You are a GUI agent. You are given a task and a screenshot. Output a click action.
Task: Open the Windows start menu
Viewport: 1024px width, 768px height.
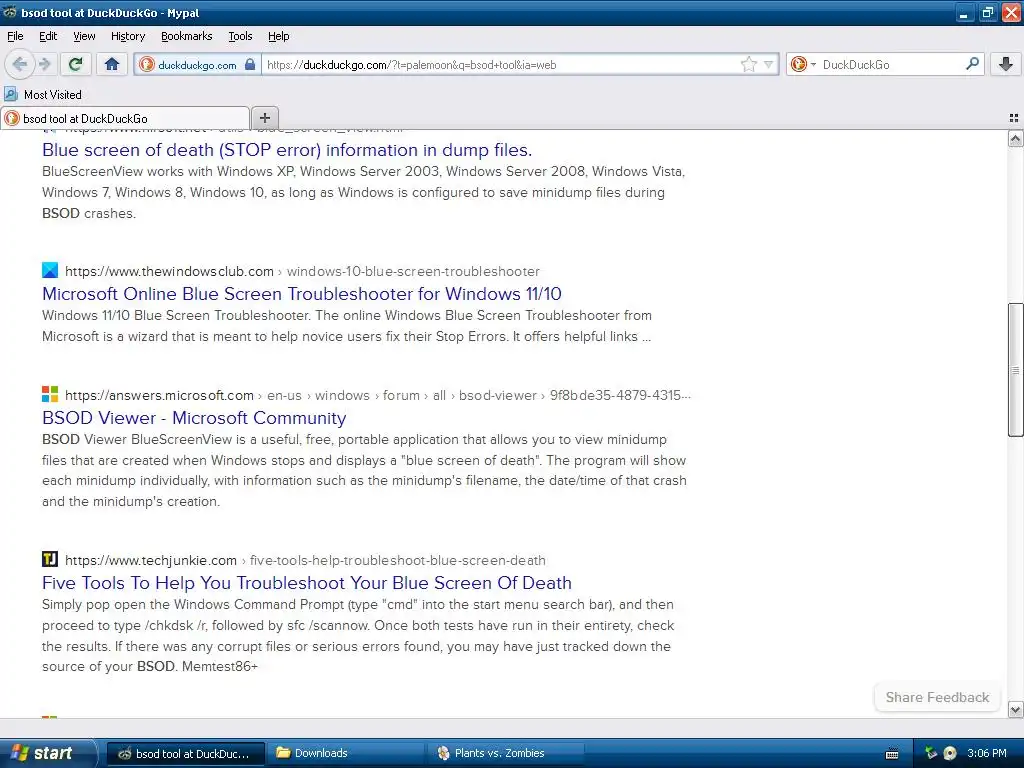[x=47, y=753]
